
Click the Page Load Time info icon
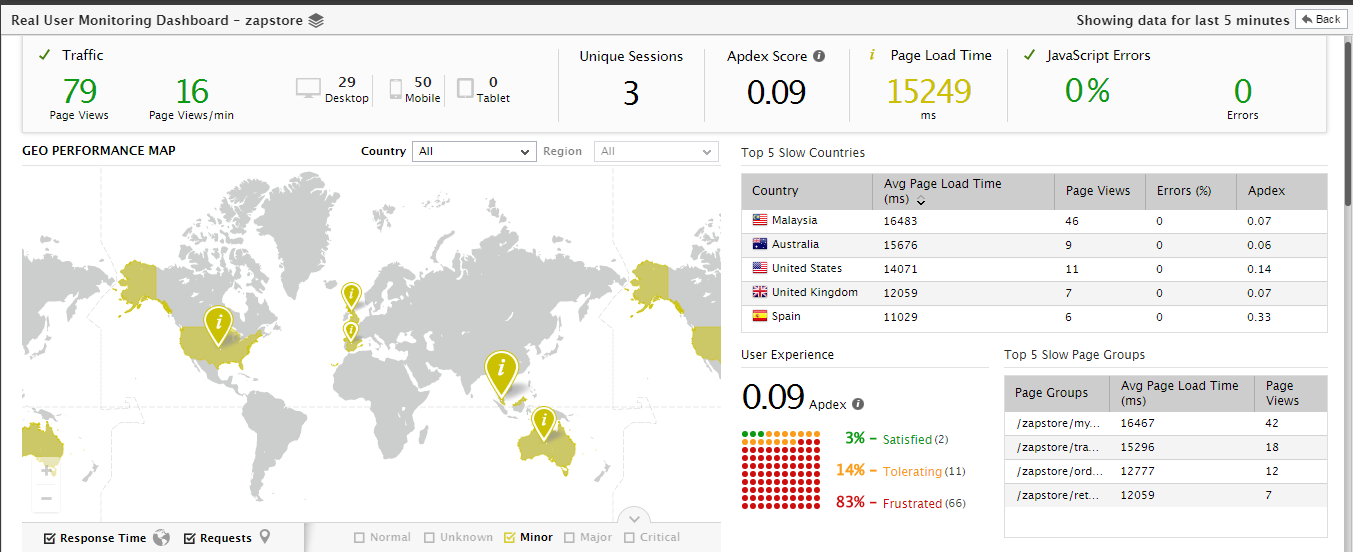pos(873,55)
